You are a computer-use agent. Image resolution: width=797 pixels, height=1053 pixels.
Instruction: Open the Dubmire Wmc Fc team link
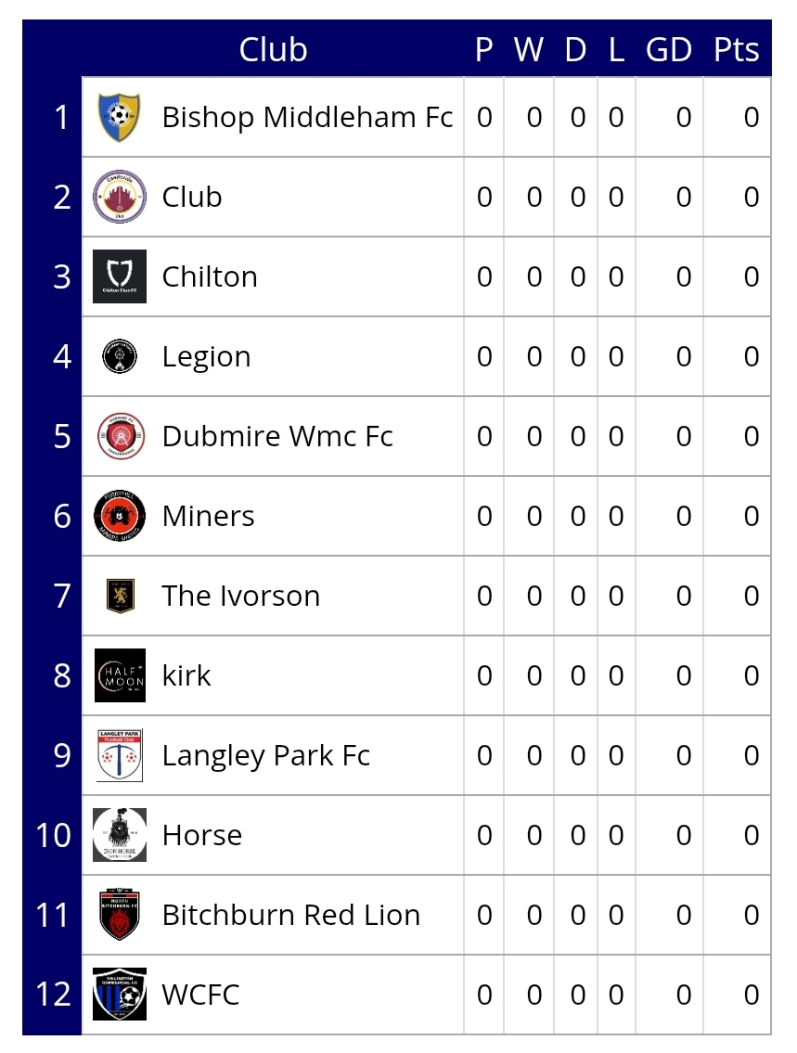[277, 437]
